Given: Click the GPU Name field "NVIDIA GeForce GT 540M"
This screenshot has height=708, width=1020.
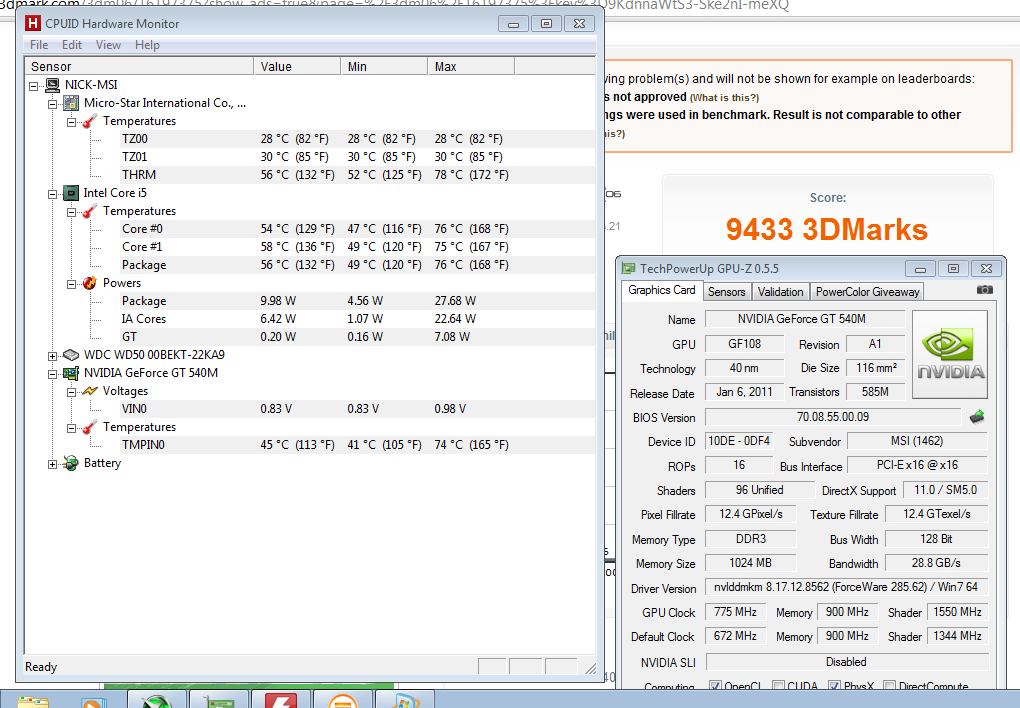Looking at the screenshot, I should [x=805, y=319].
